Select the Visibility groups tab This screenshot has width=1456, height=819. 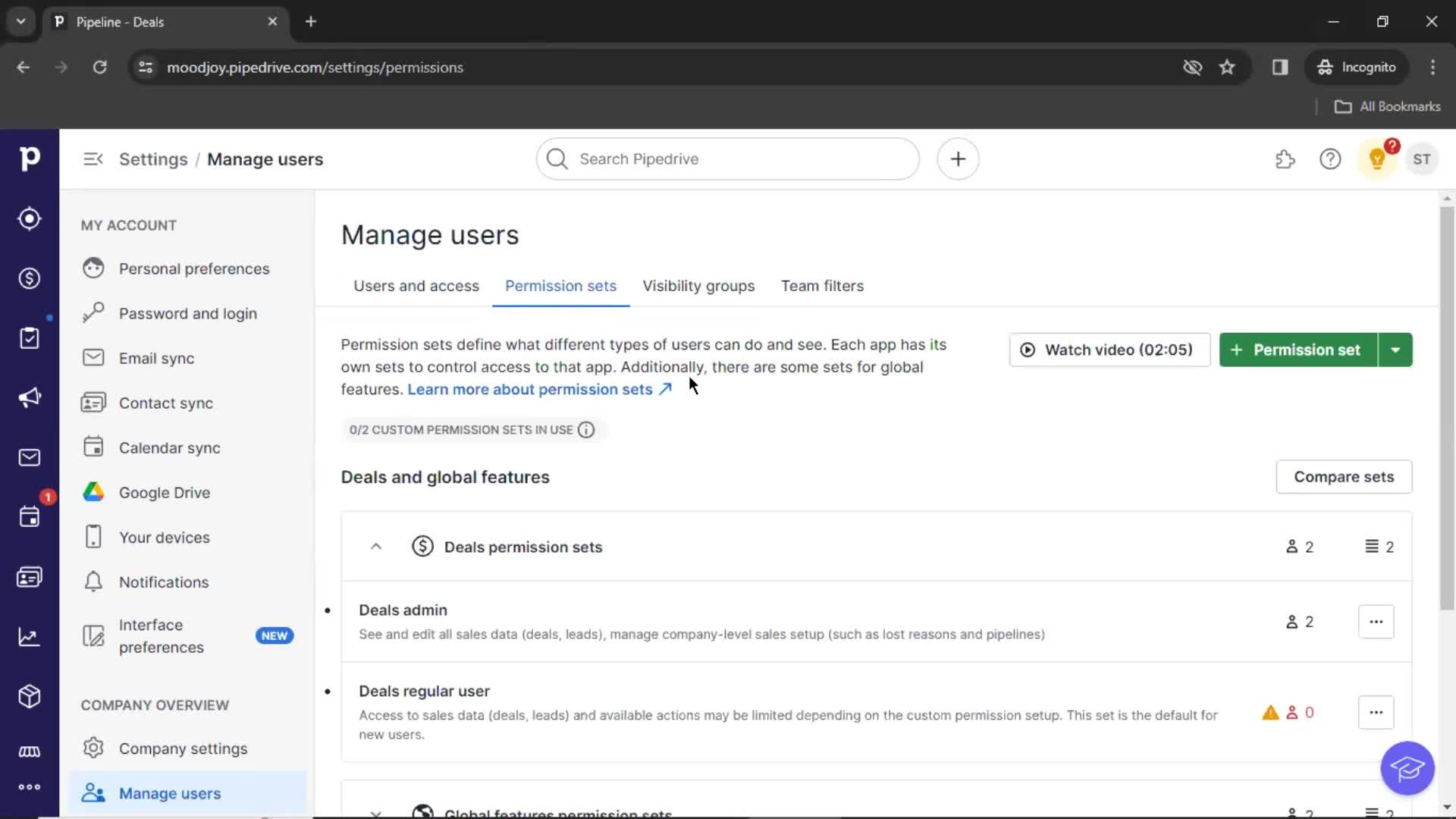[x=698, y=286]
